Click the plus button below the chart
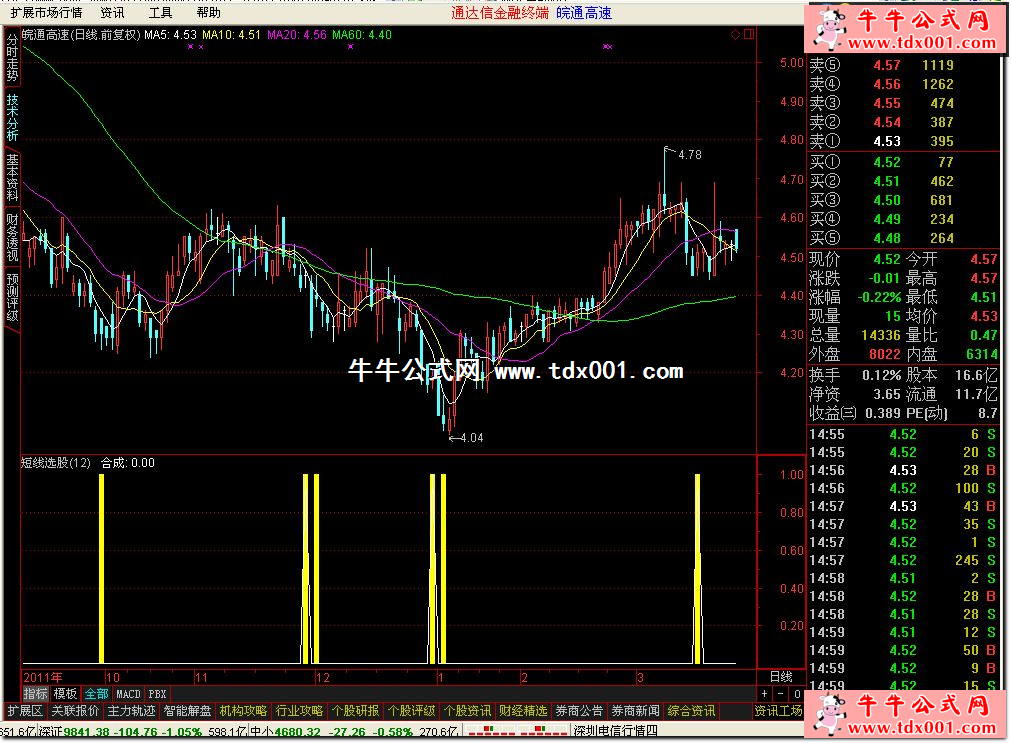Screen dimensions: 1011x743 764,694
